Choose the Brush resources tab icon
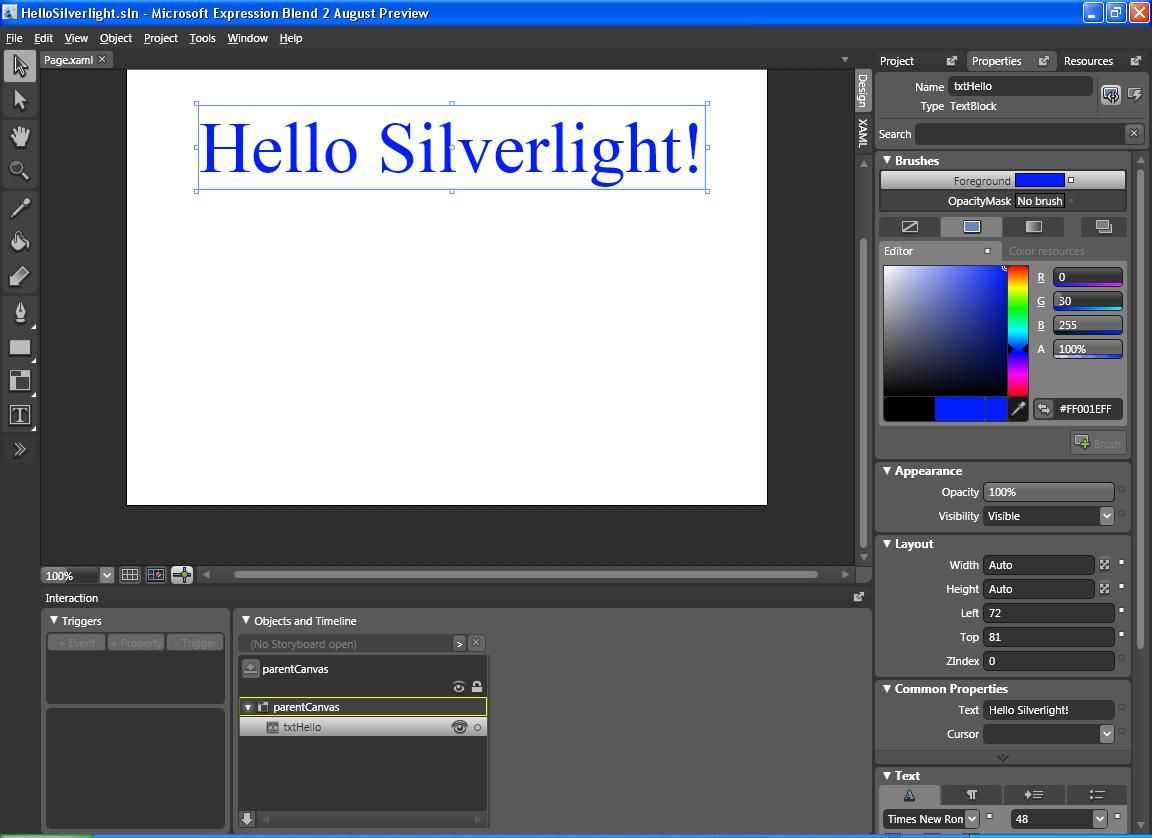The height and width of the screenshot is (838, 1152). pyautogui.click(x=1104, y=226)
